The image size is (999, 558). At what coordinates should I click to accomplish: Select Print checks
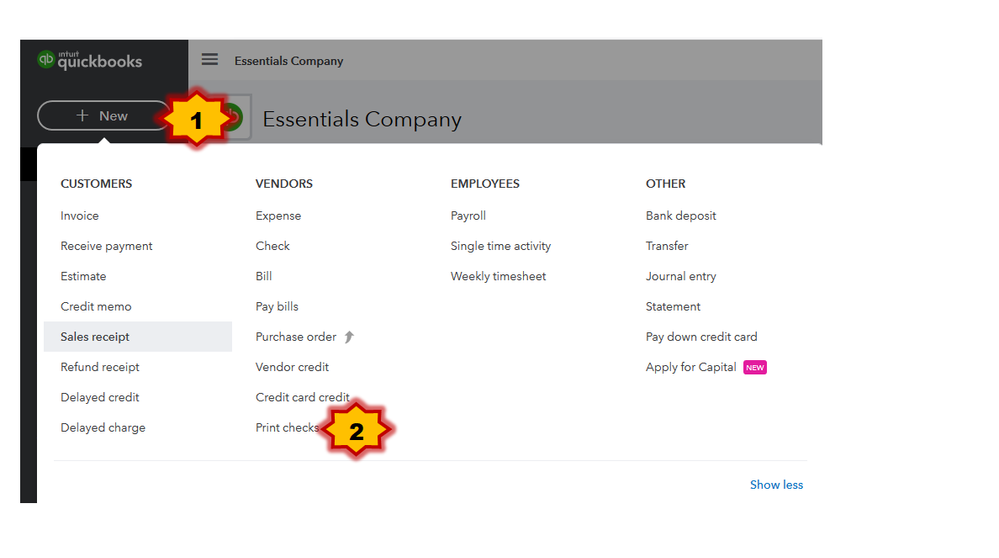[x=287, y=427]
